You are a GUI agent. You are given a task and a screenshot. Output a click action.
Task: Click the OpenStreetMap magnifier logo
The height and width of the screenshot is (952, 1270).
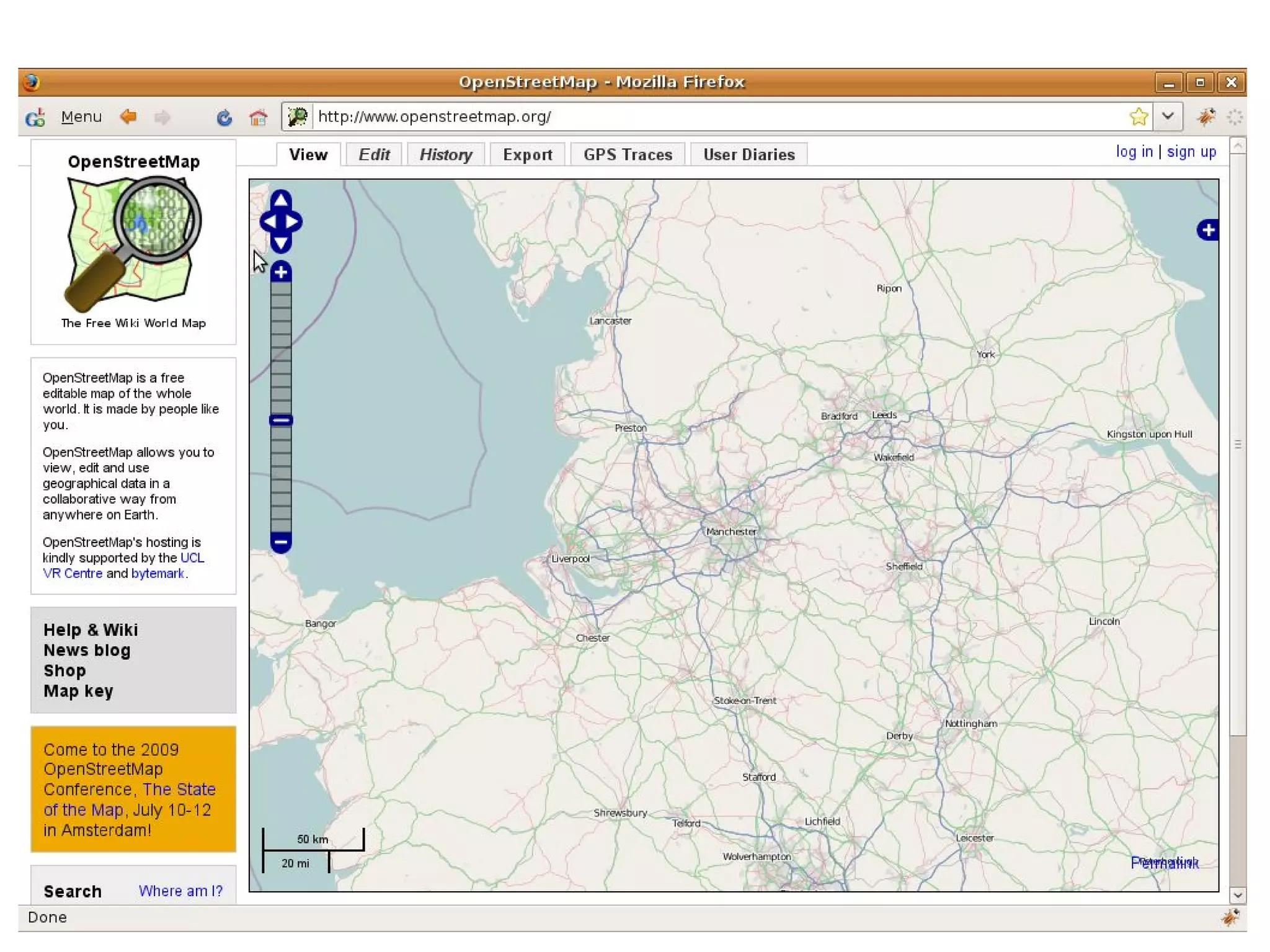tap(133, 243)
